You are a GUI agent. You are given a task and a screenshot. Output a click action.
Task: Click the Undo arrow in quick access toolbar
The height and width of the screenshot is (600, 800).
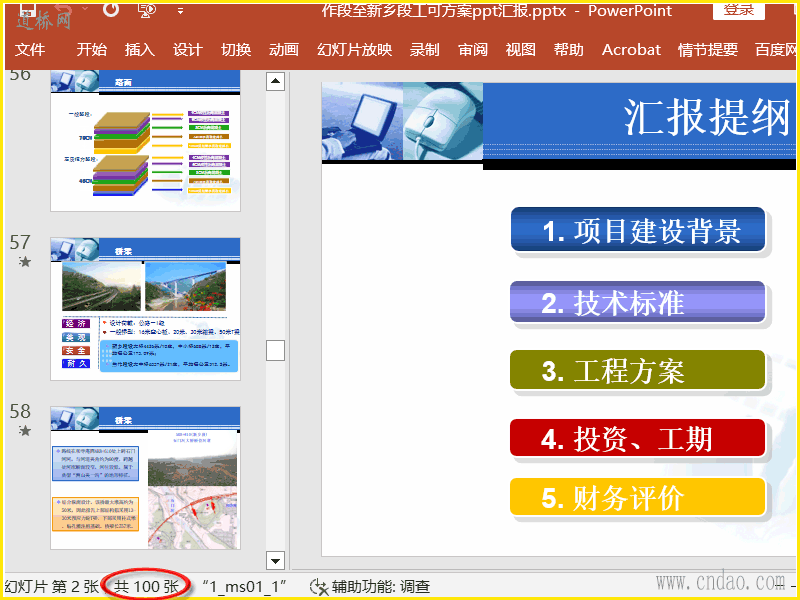coord(62,10)
